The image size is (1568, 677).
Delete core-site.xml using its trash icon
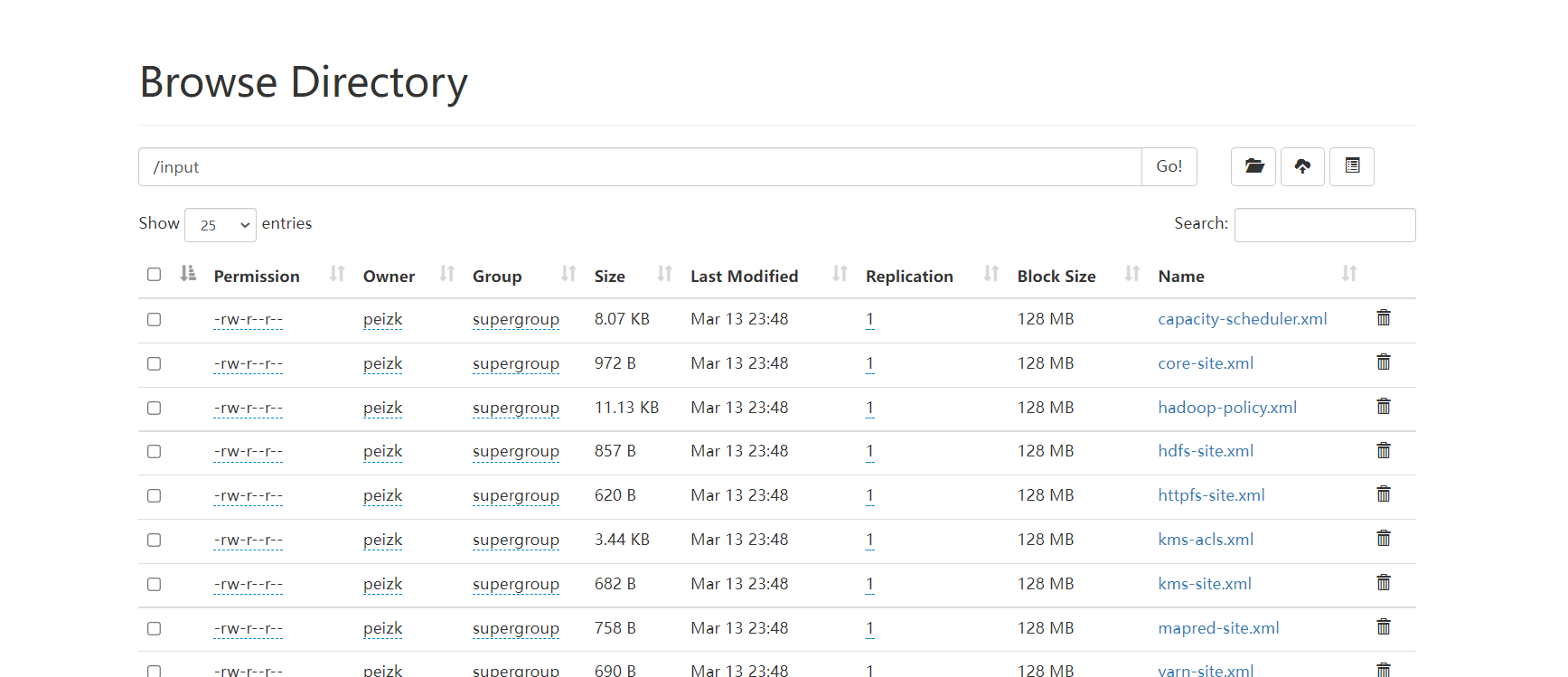coord(1383,362)
